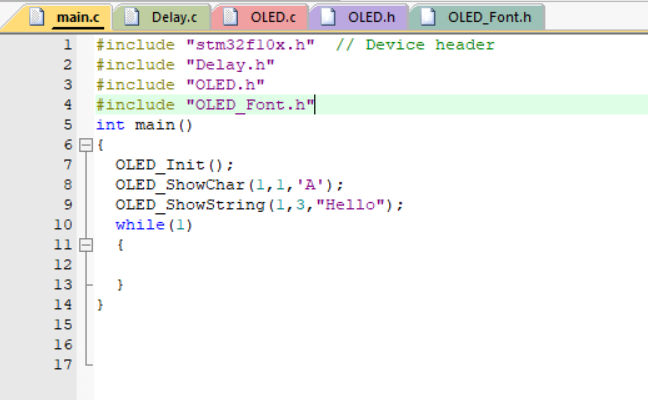This screenshot has width=648, height=400.
Task: Click the file icon on OLED.c tab
Action: pos(230,17)
